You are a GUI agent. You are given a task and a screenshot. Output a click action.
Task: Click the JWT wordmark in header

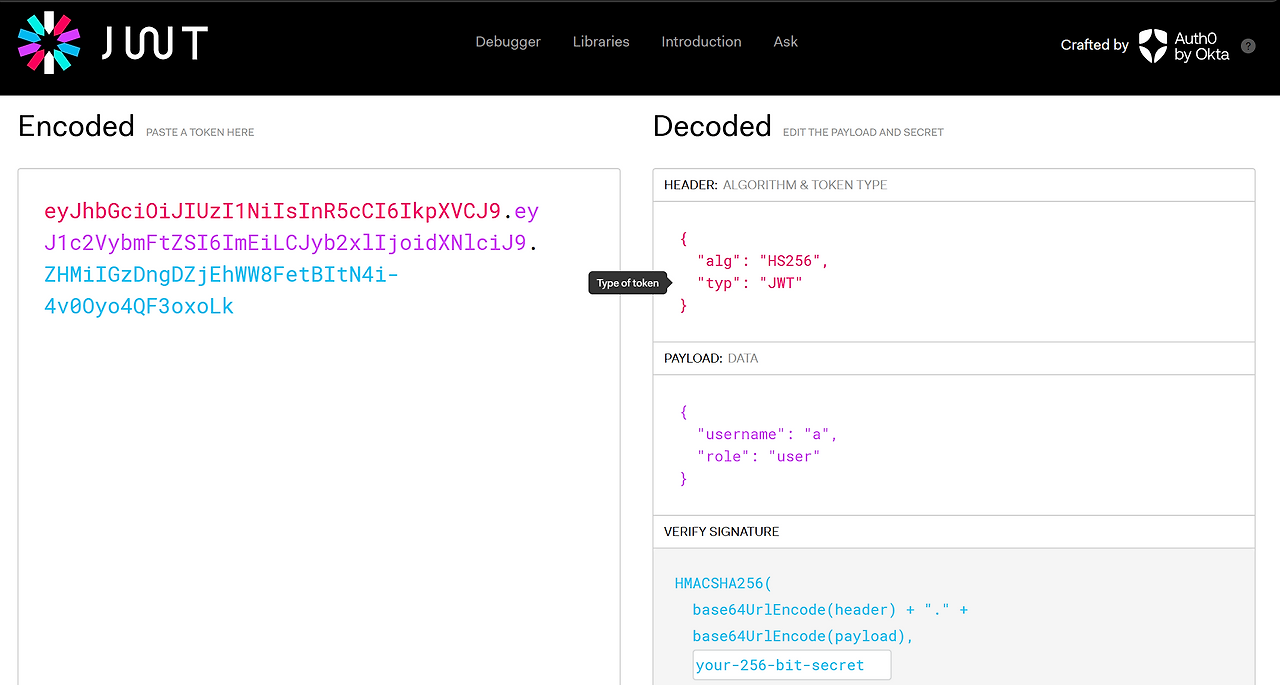(x=154, y=43)
